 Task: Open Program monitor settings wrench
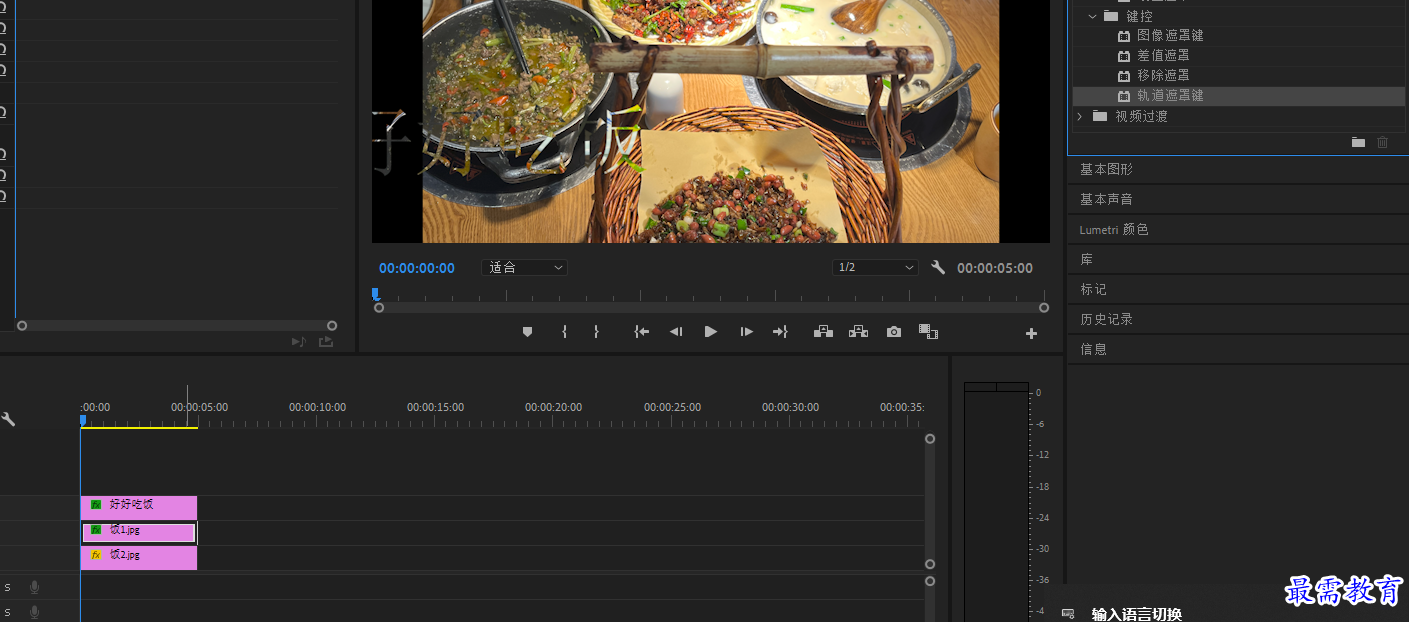coord(938,268)
